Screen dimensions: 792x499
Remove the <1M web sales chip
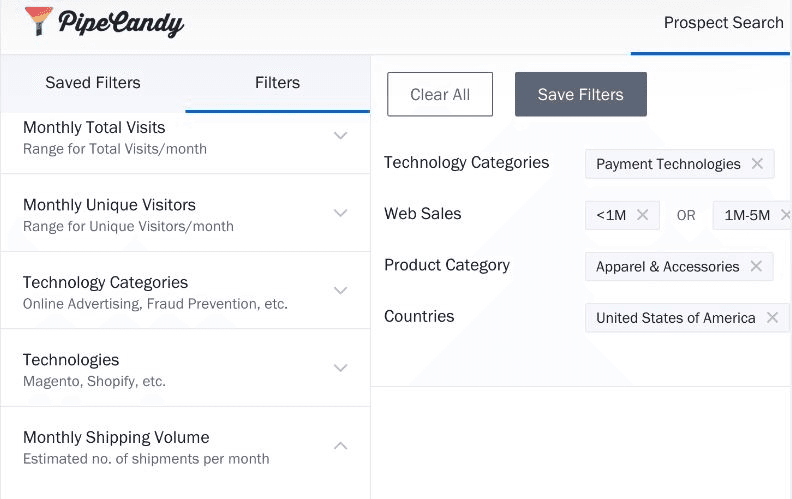coord(642,215)
